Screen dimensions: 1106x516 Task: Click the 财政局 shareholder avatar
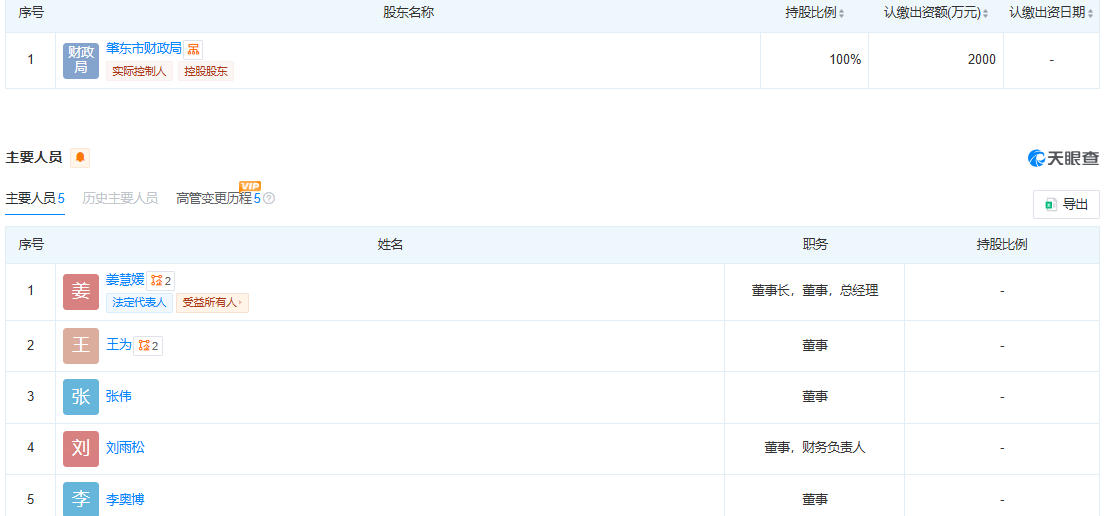pos(81,60)
